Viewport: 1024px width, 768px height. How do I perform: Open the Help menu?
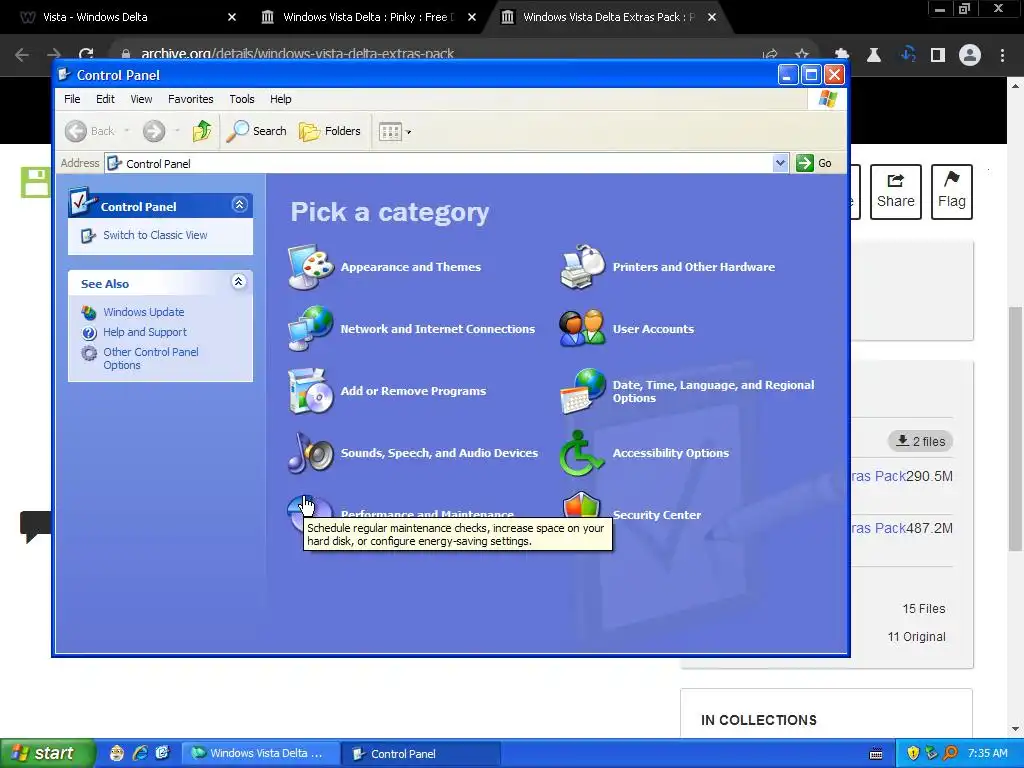281,99
